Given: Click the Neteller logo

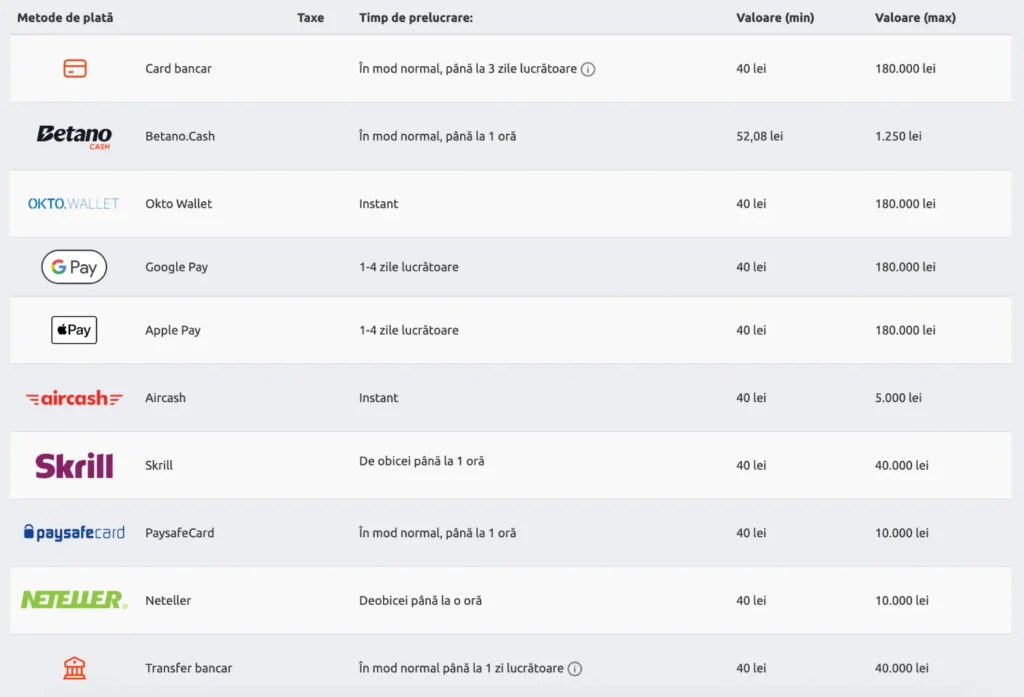Looking at the screenshot, I should [74, 600].
